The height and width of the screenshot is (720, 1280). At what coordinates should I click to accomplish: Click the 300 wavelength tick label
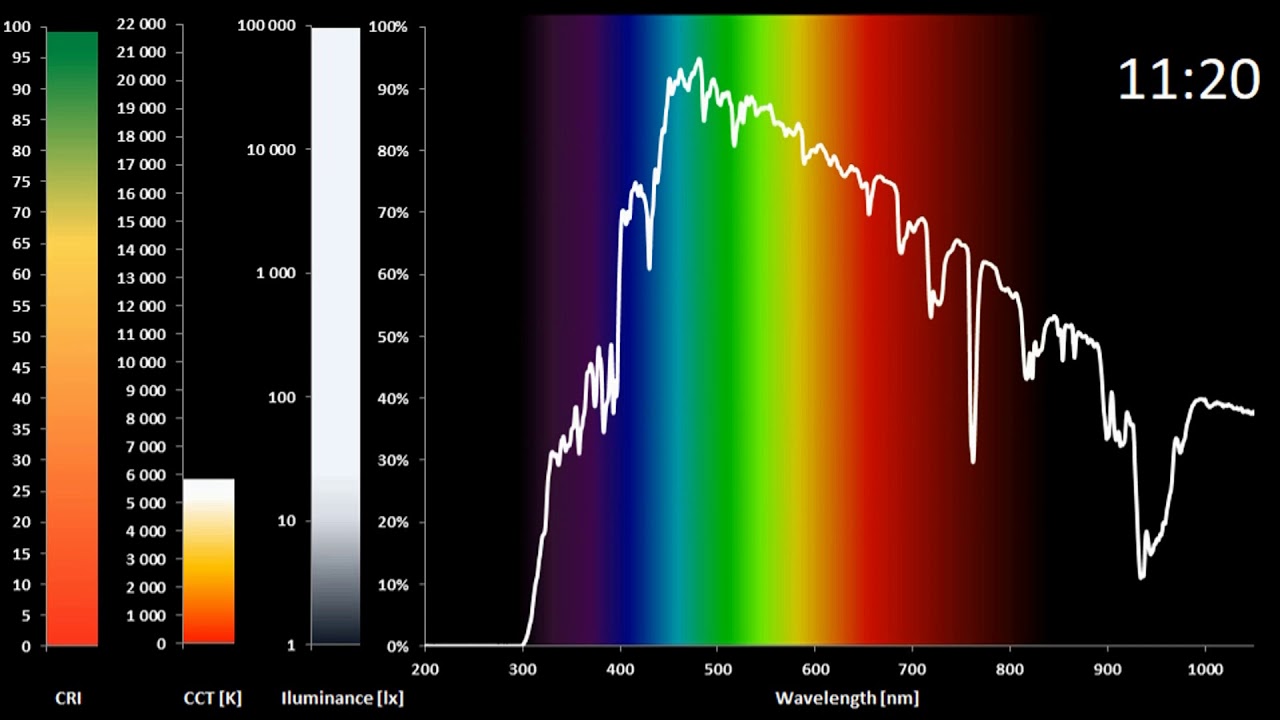(x=523, y=668)
